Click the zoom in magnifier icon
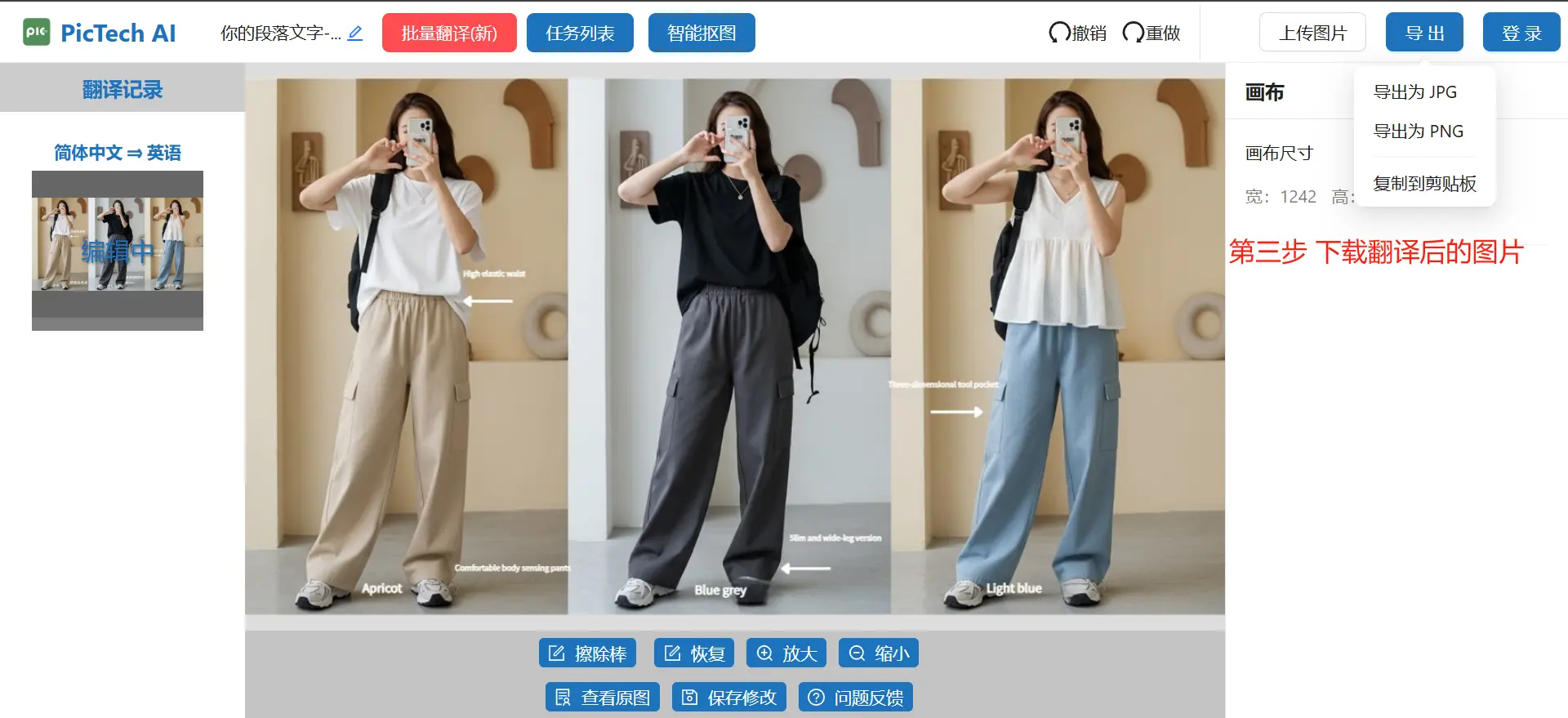The width and height of the screenshot is (1568, 718). coord(764,653)
